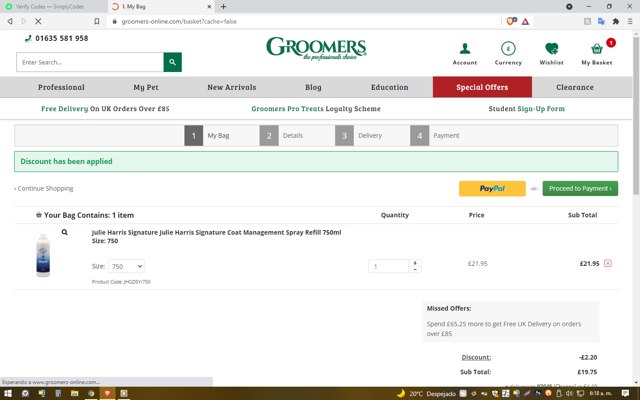Viewport: 640px width, 400px height.
Task: Open the browser extensions puzzle icon
Action: (616, 21)
